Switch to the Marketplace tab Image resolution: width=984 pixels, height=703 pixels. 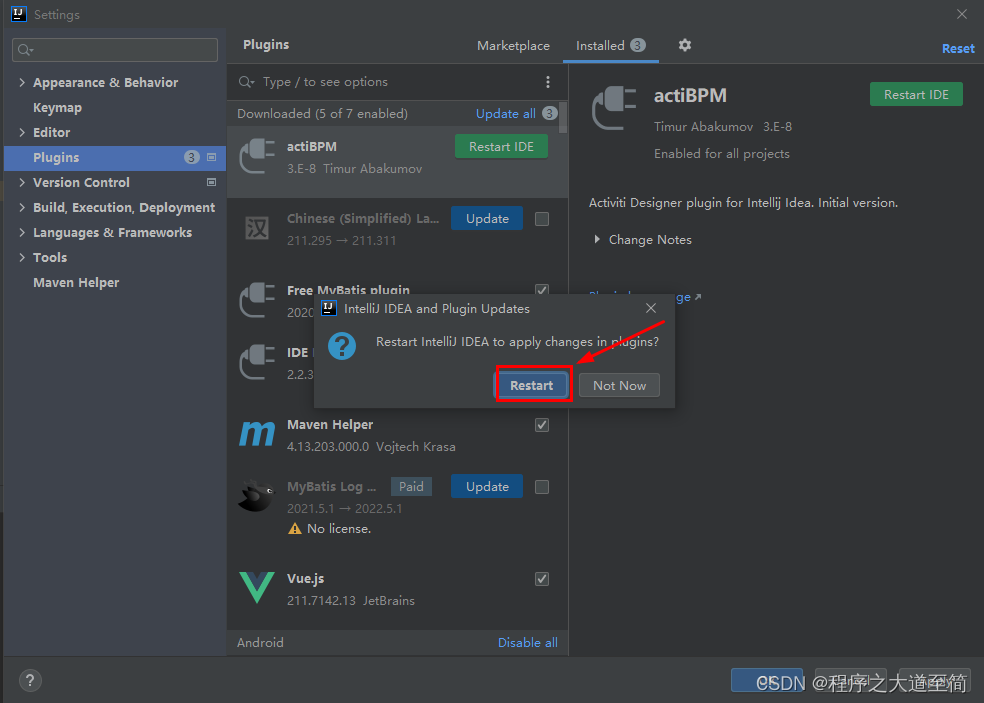[x=513, y=46]
